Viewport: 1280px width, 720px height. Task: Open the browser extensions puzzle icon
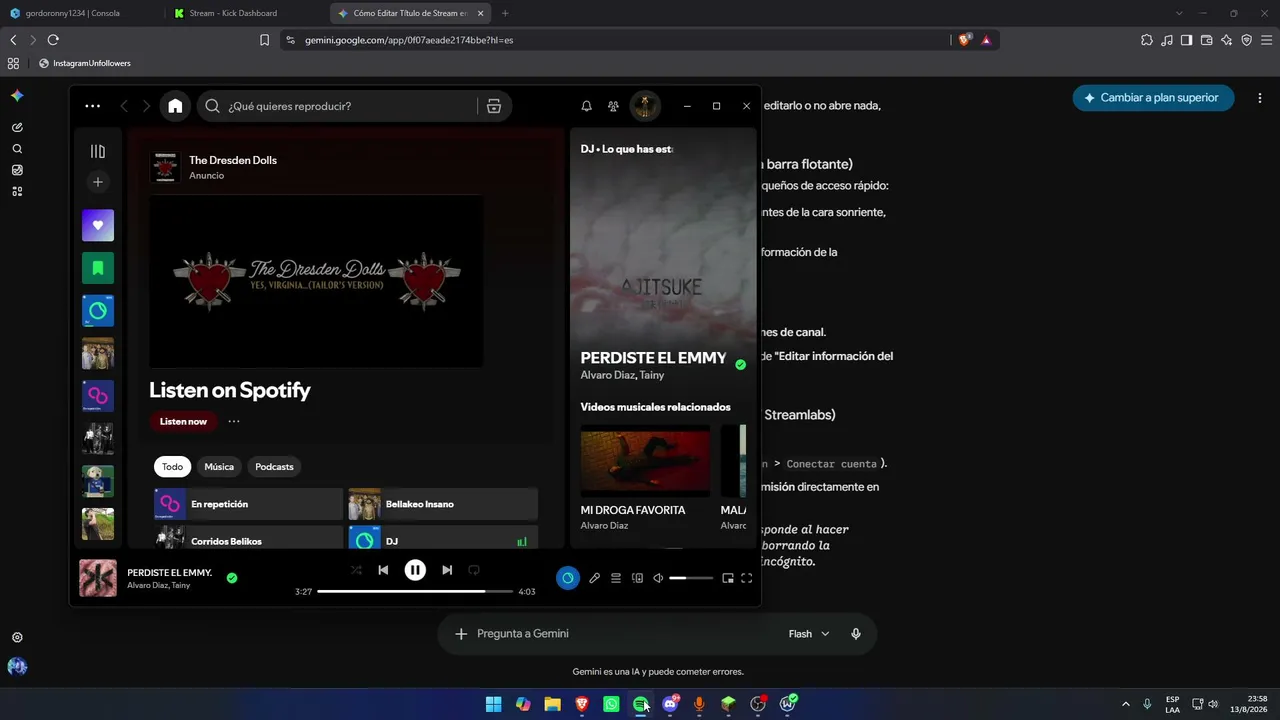coord(1147,40)
